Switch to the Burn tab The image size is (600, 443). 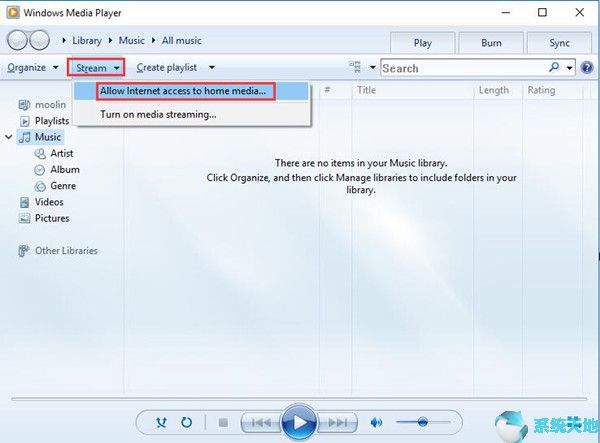pos(491,43)
